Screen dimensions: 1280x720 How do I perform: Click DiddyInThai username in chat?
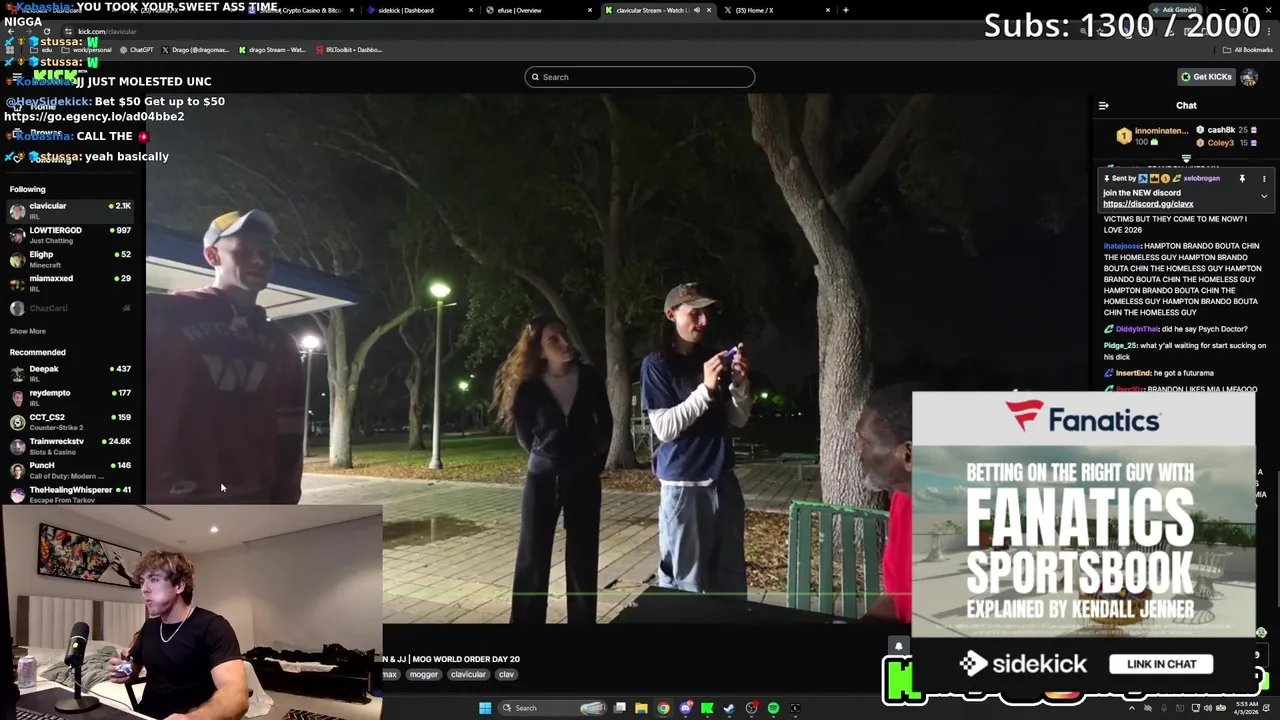1137,329
